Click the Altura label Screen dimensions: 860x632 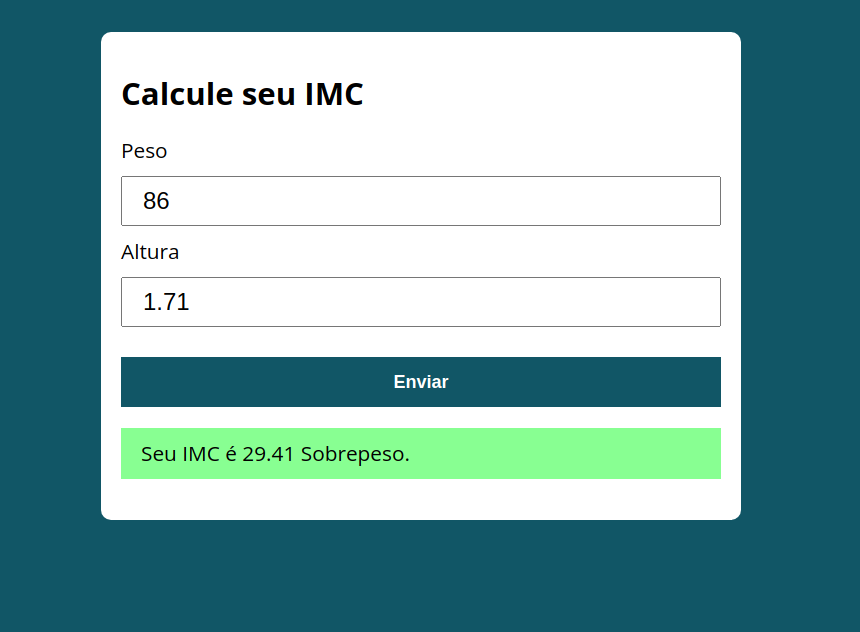(149, 252)
